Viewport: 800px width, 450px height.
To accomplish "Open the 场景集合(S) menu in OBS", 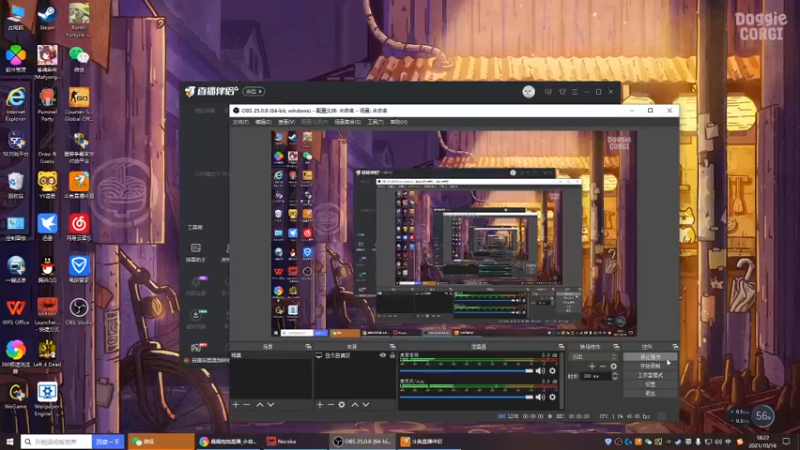I will pos(347,122).
